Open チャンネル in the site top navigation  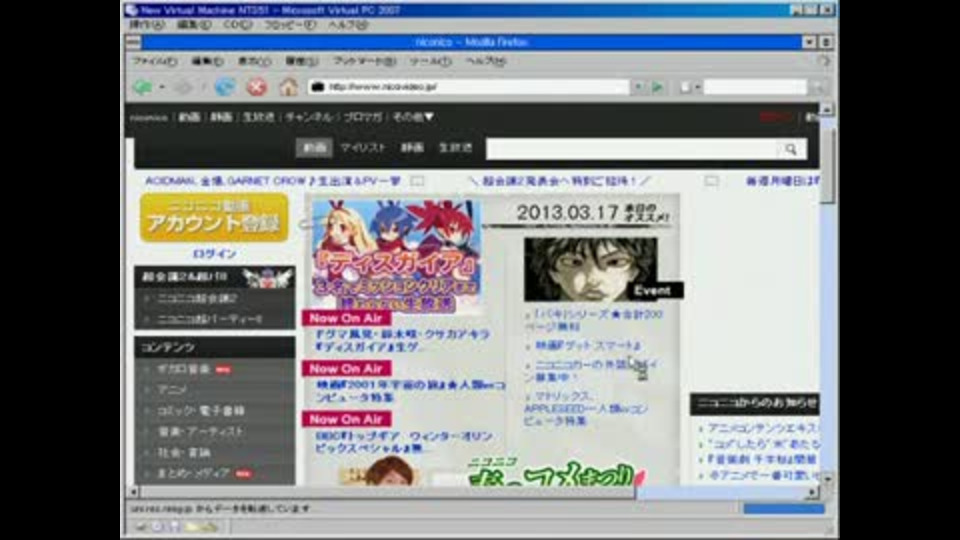309,117
